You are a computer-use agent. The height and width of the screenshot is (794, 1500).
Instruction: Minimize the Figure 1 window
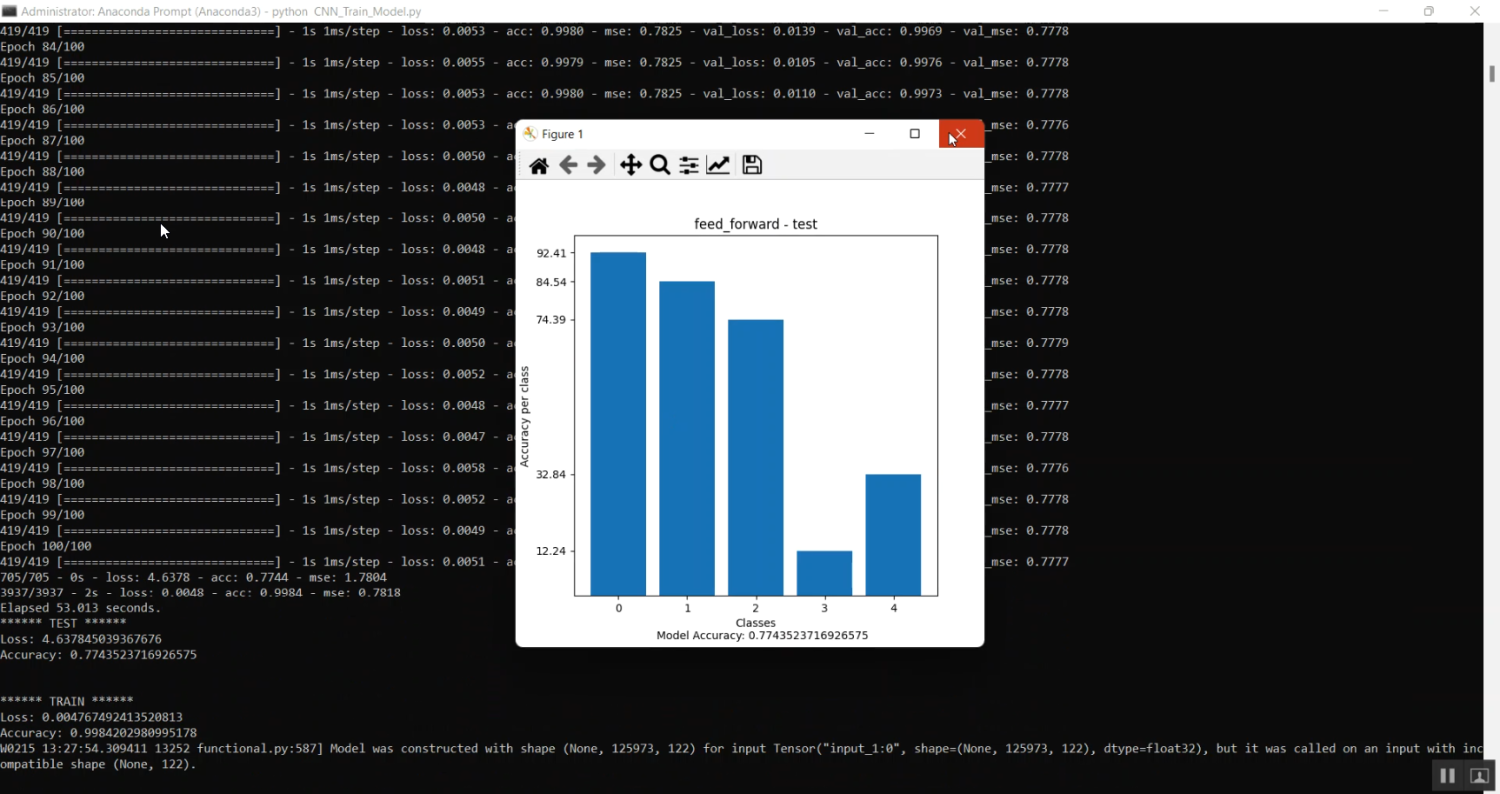point(869,134)
